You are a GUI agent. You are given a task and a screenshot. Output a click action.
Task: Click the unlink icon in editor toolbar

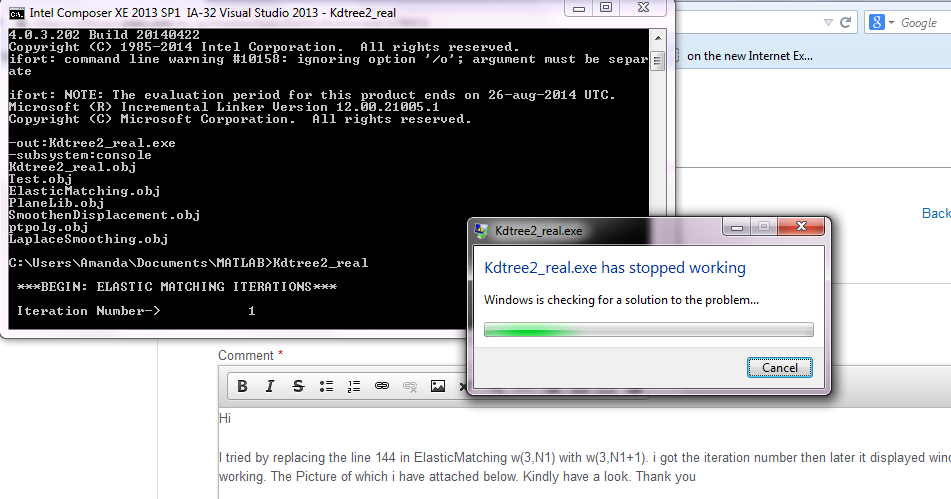click(x=409, y=386)
